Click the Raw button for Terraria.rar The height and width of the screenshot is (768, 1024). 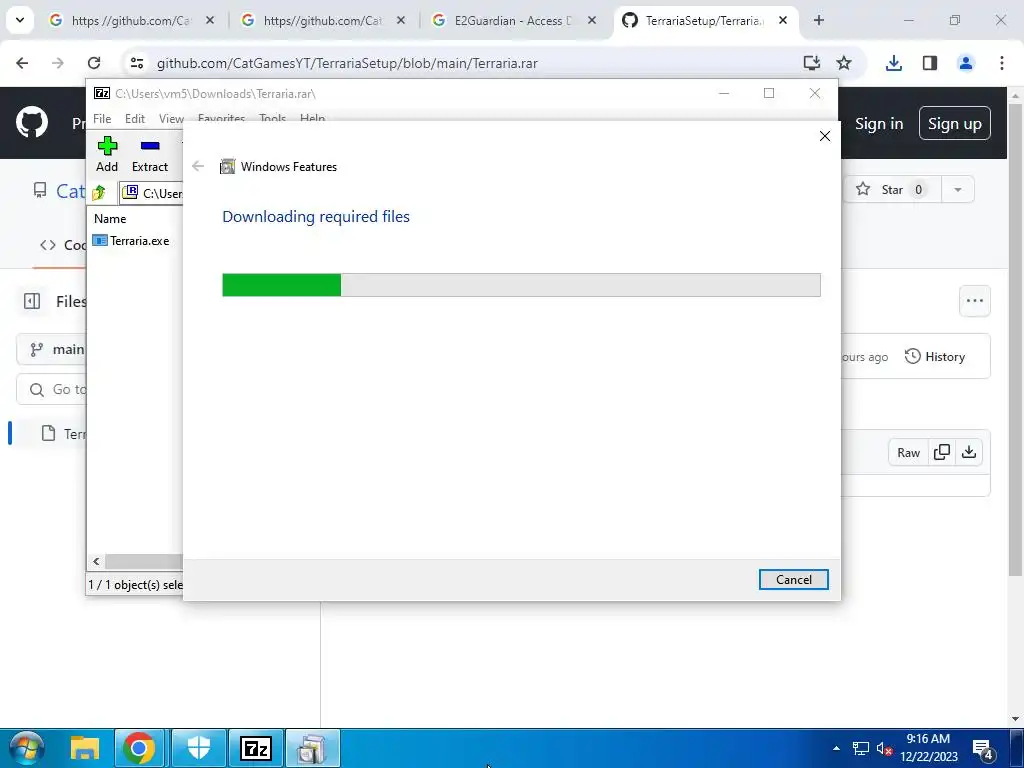point(908,453)
